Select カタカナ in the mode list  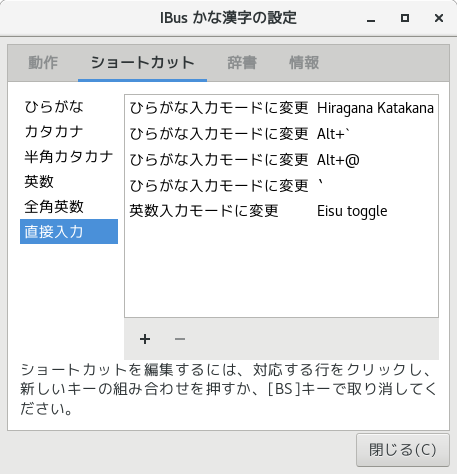click(69, 132)
